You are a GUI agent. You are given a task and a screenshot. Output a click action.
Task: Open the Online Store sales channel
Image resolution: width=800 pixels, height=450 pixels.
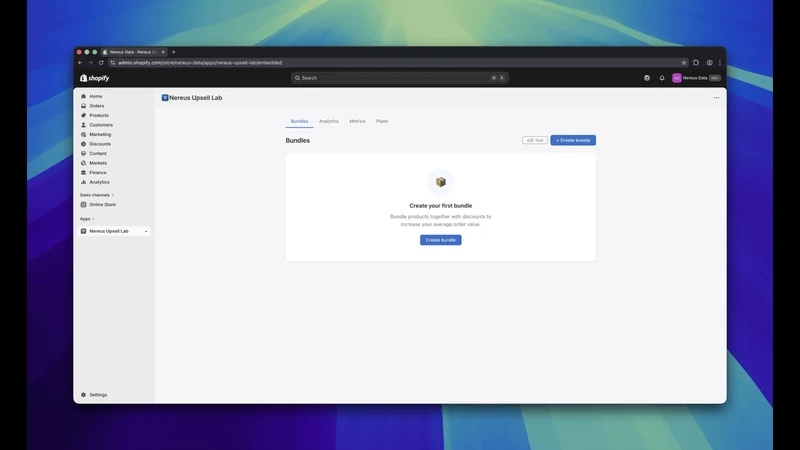102,205
